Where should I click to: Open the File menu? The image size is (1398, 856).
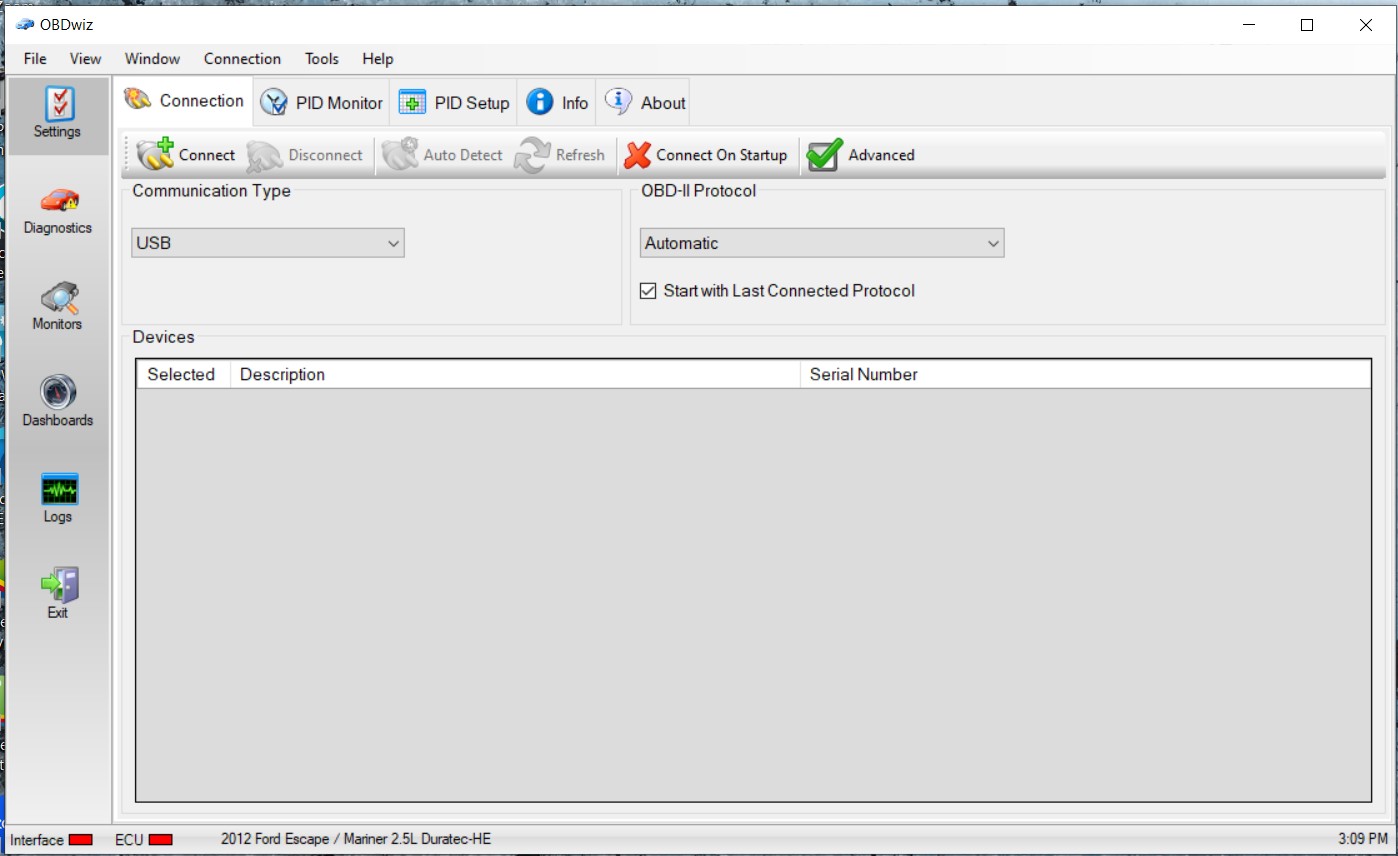point(35,59)
